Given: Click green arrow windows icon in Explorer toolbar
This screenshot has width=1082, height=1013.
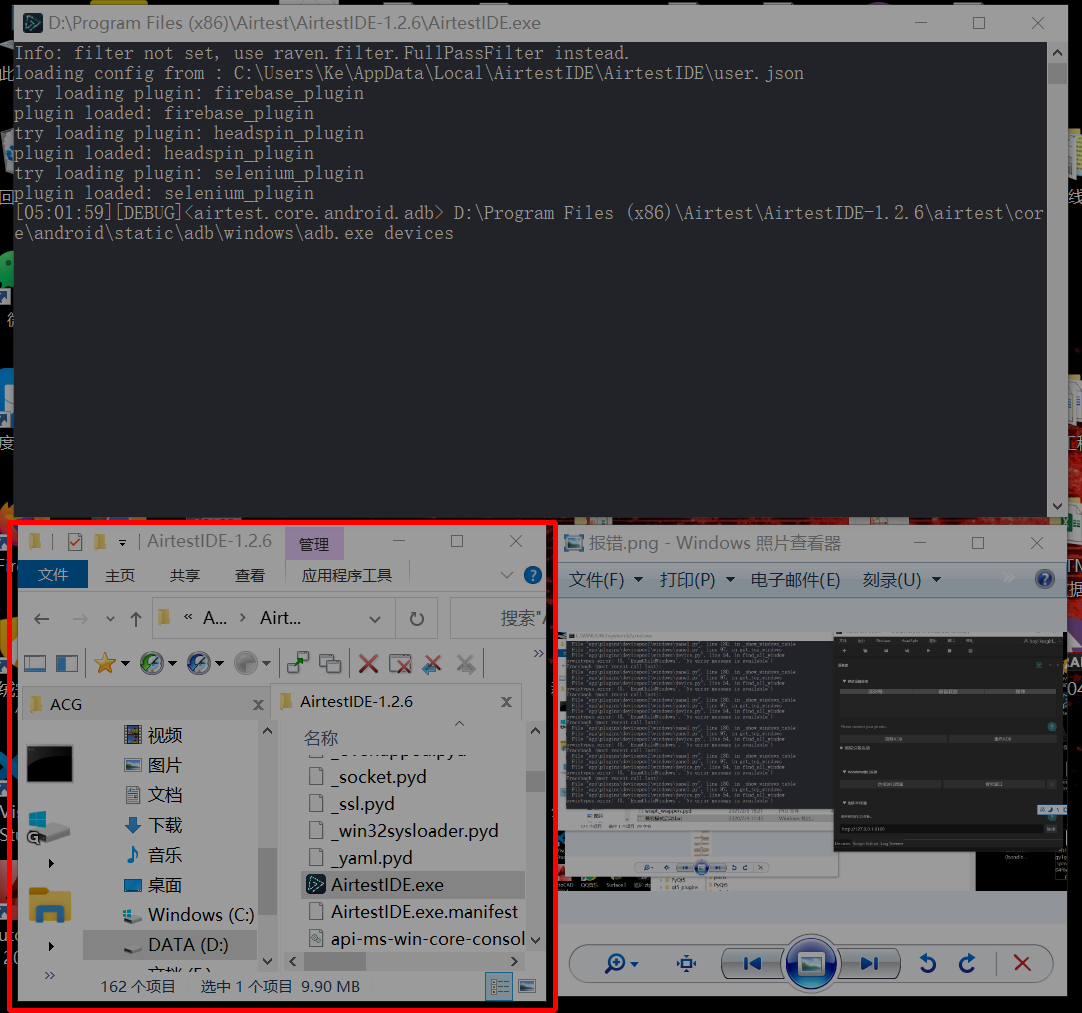Looking at the screenshot, I should pyautogui.click(x=298, y=663).
